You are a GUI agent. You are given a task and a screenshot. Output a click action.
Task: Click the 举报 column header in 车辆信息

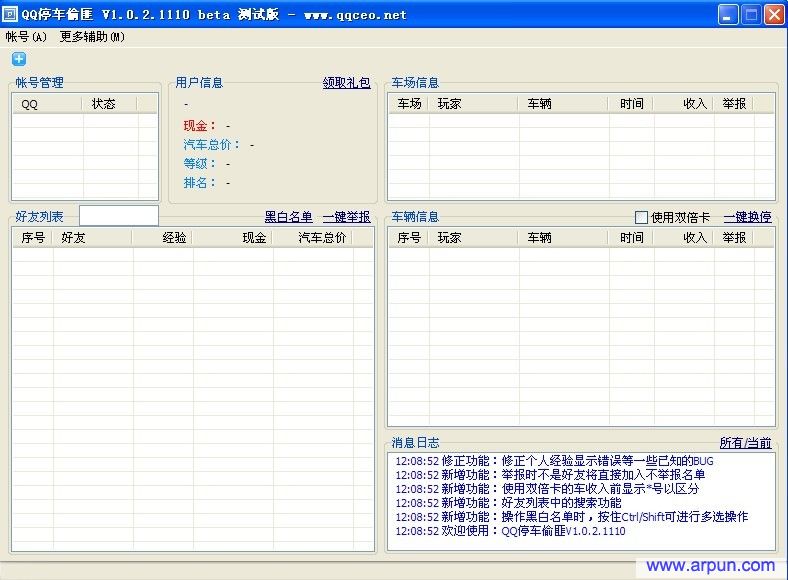pyautogui.click(x=733, y=238)
